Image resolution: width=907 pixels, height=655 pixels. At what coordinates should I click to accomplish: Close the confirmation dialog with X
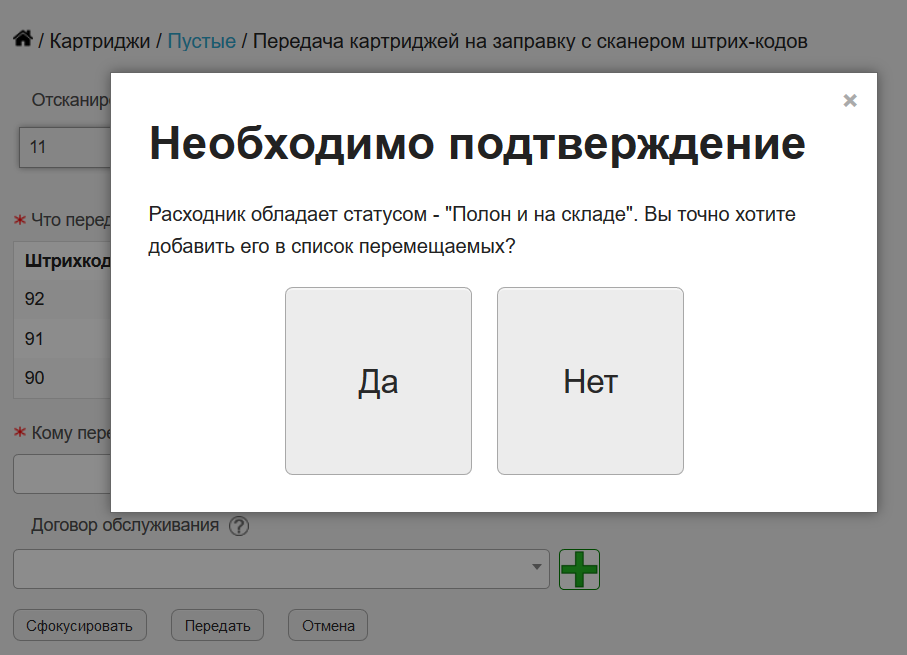click(x=850, y=101)
